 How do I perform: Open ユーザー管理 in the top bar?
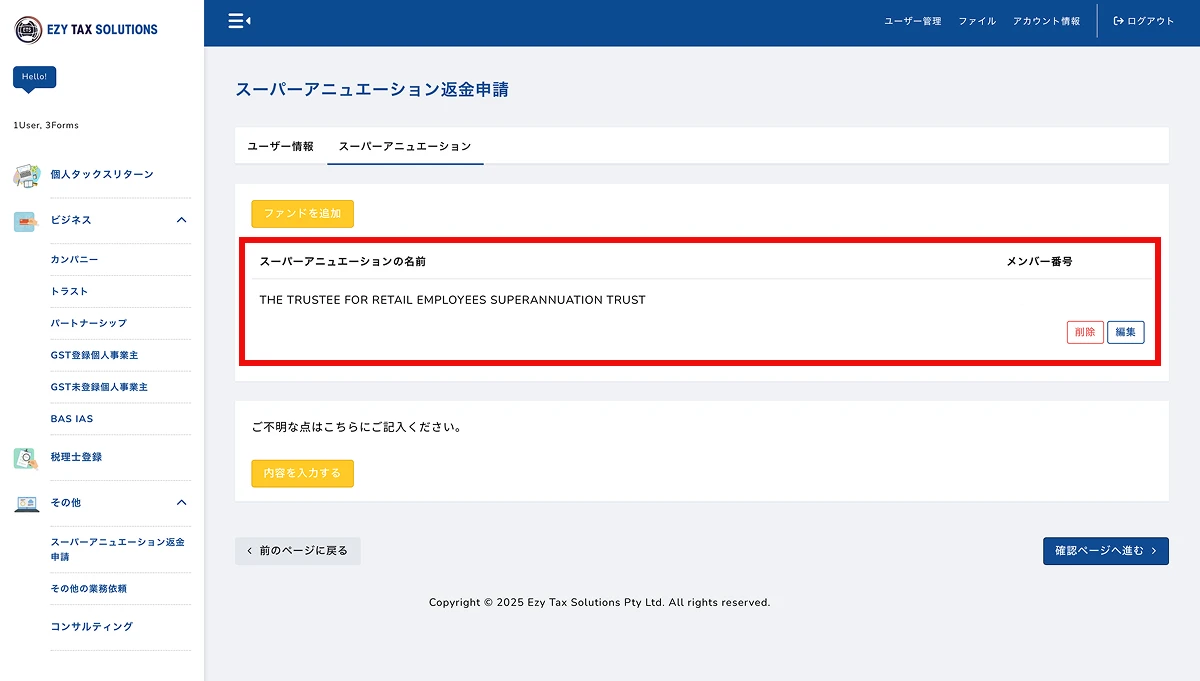[x=912, y=21]
